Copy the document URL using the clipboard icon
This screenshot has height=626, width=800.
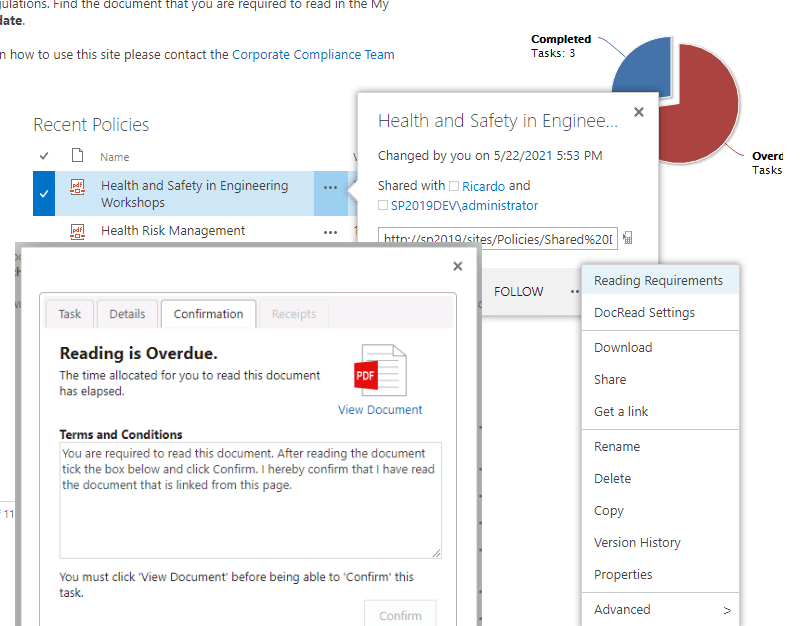pos(627,237)
